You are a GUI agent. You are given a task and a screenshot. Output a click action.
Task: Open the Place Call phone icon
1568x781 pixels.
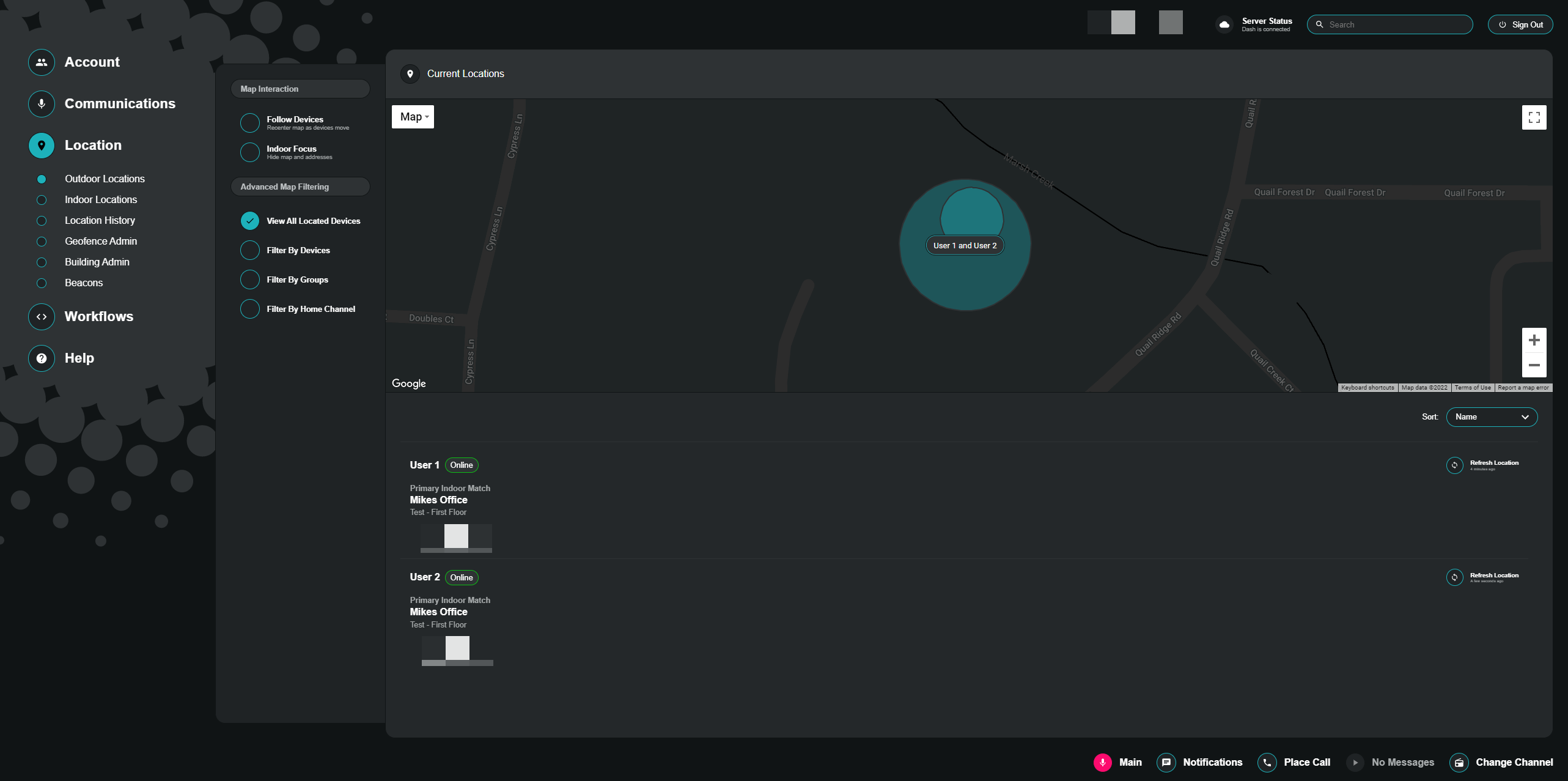1267,762
